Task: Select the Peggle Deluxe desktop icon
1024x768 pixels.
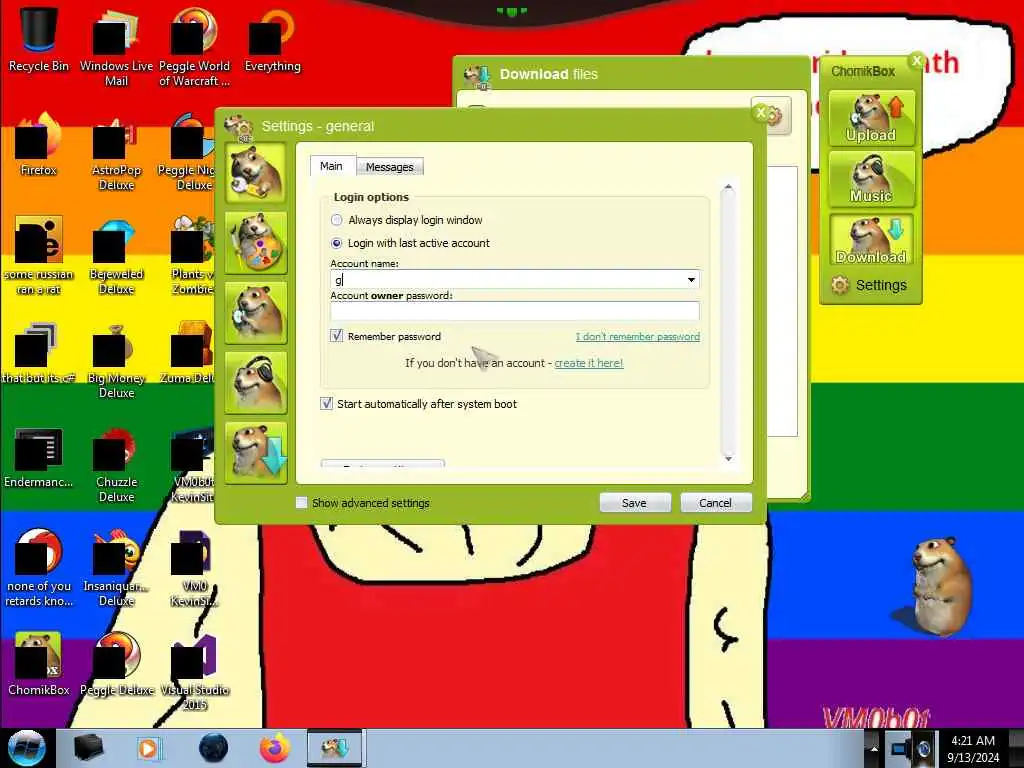Action: [x=116, y=663]
